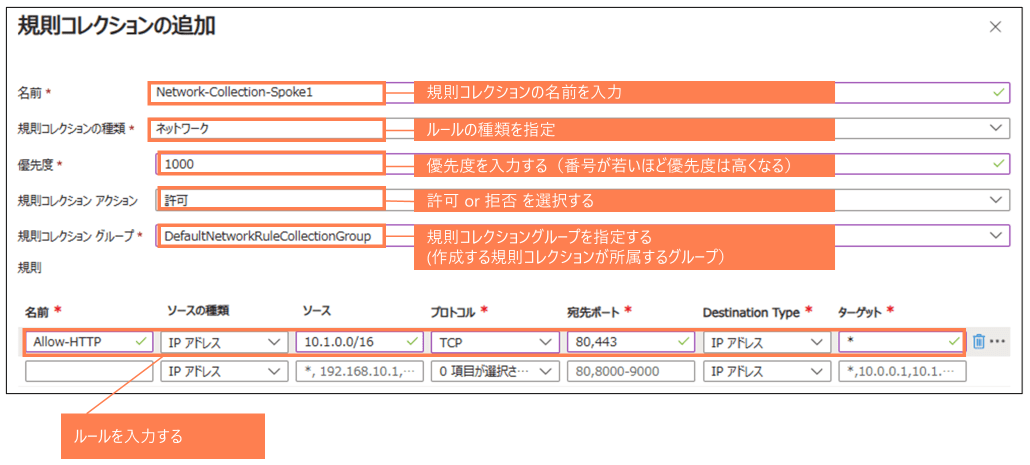
Task: Click the 優先度 field showing 1000
Action: 583,164
